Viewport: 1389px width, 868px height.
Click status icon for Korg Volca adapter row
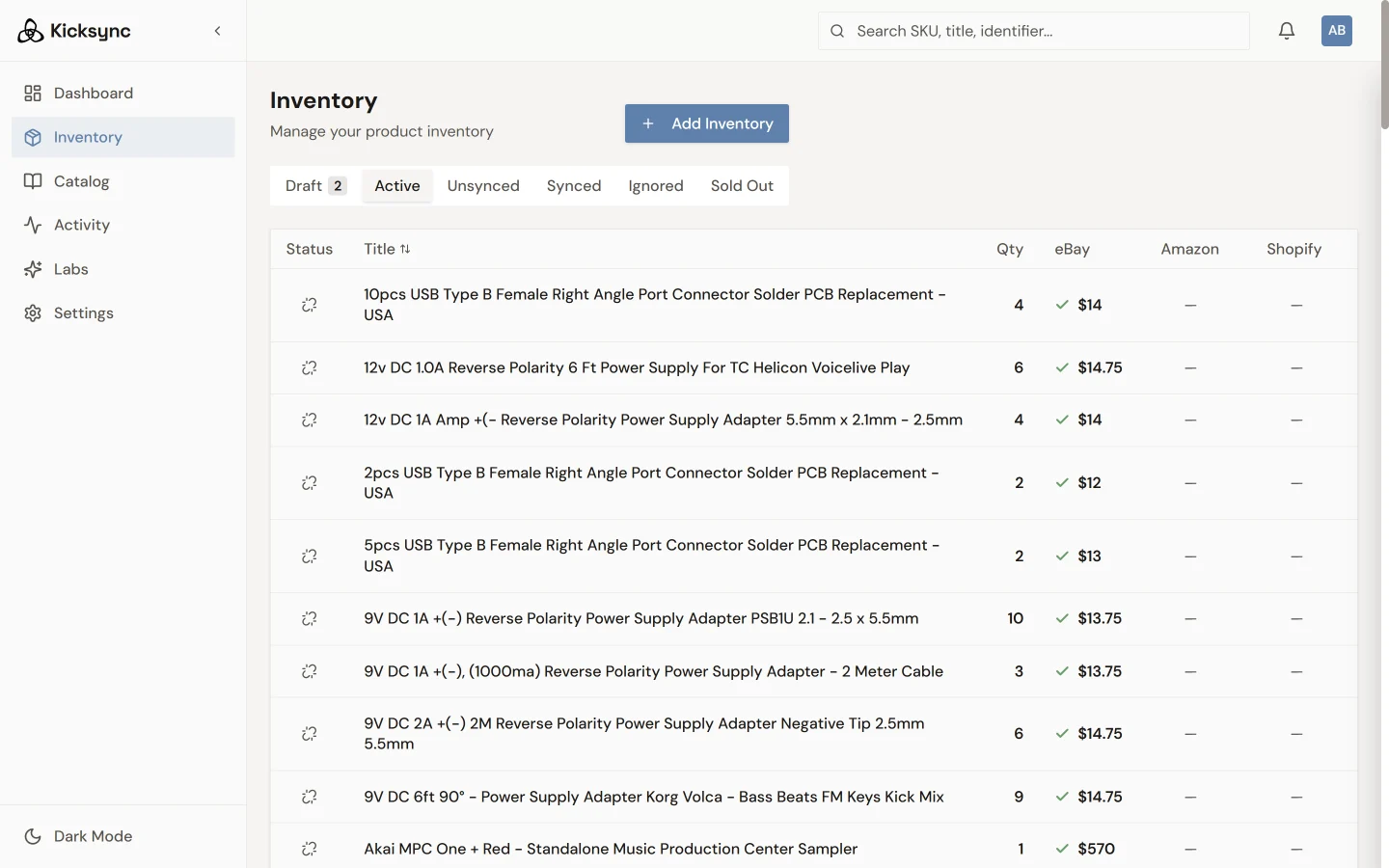[x=310, y=797]
